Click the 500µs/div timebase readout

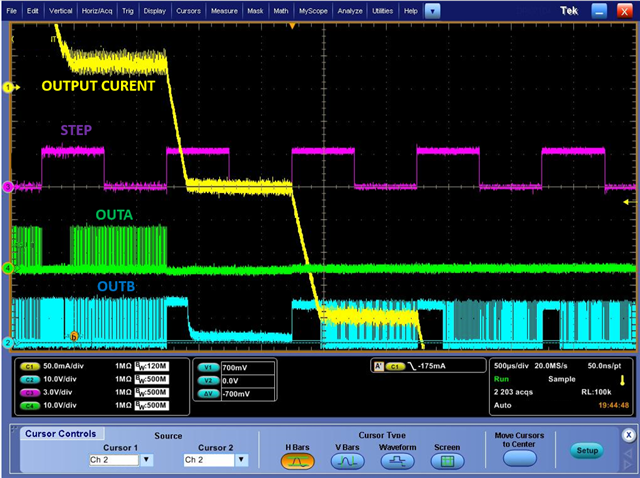click(511, 366)
